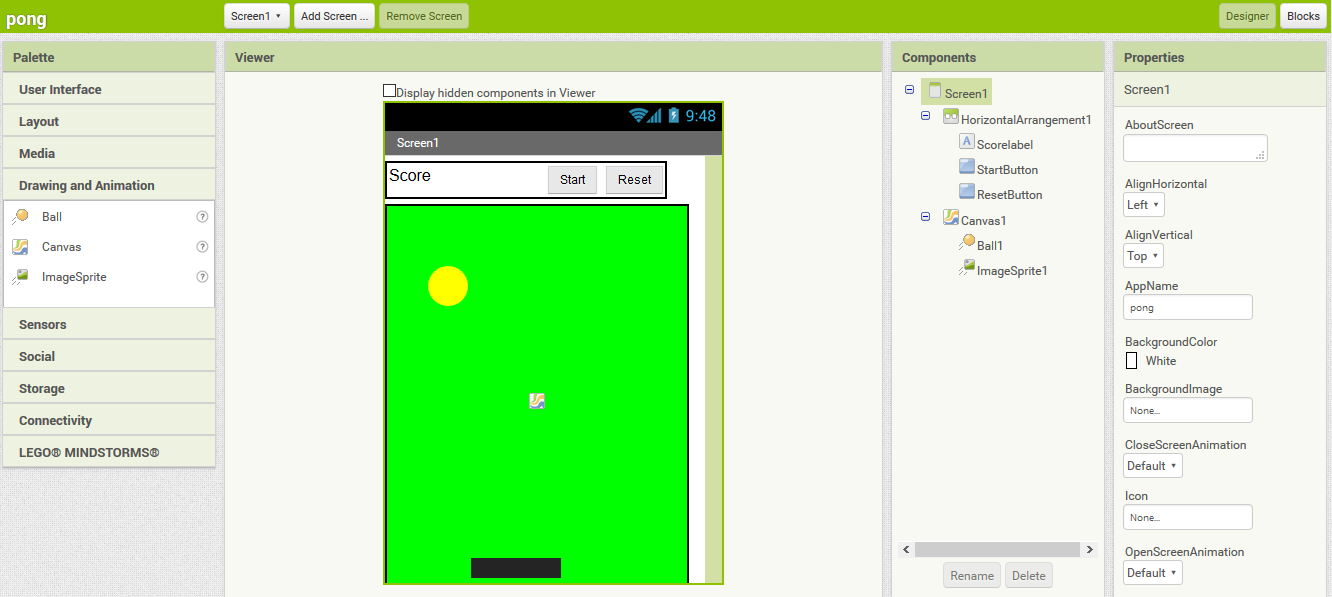Collapse the HorizontalArrangement1 tree node

tap(925, 116)
